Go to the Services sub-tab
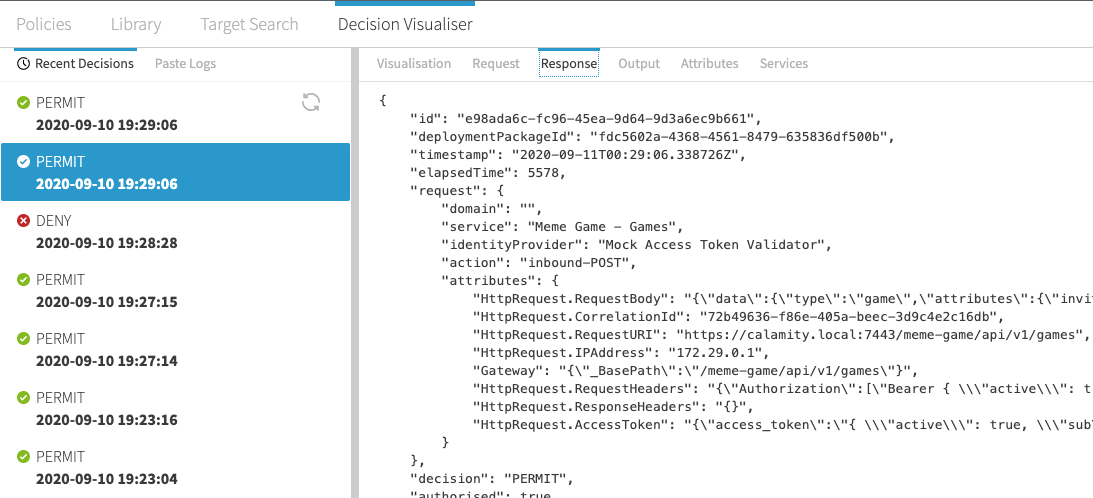Screen dimensions: 1093x498 tap(784, 64)
